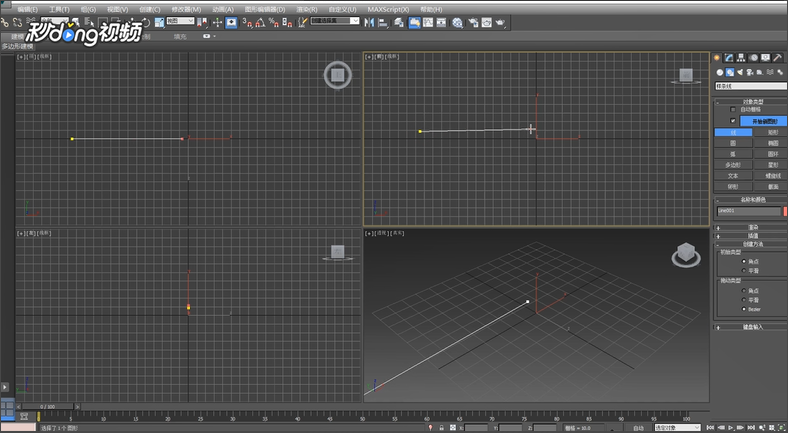Select the Geometry category icon
This screenshot has height=433, width=788.
(x=720, y=72)
